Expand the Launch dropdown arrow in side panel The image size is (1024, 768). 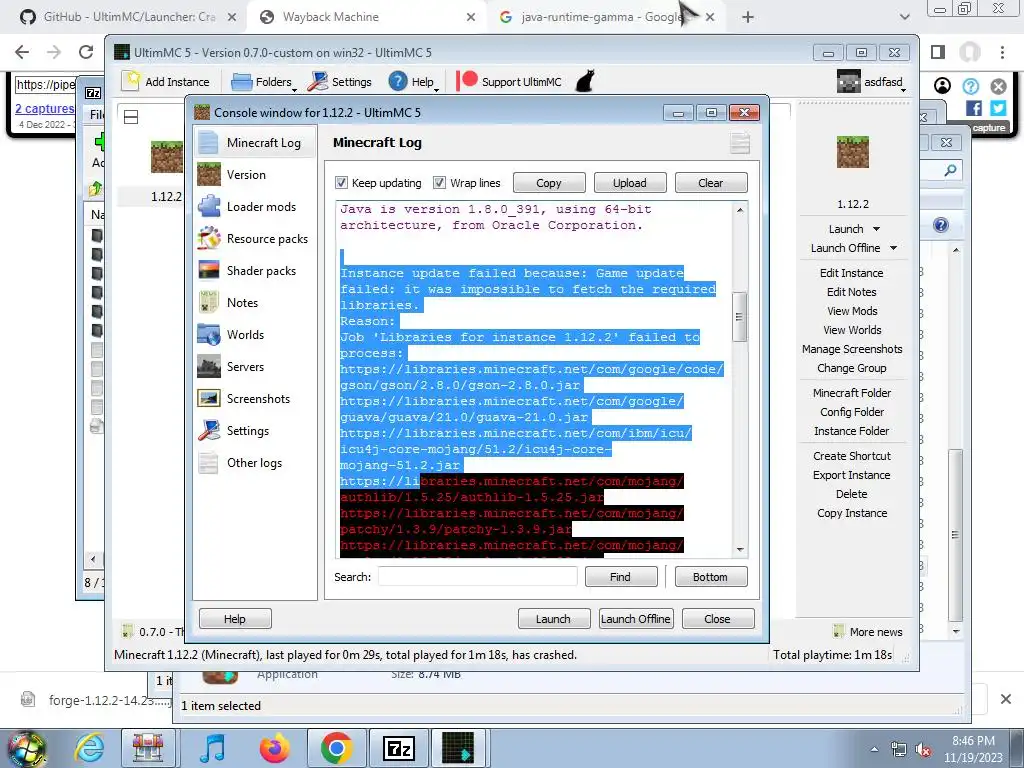(876, 229)
